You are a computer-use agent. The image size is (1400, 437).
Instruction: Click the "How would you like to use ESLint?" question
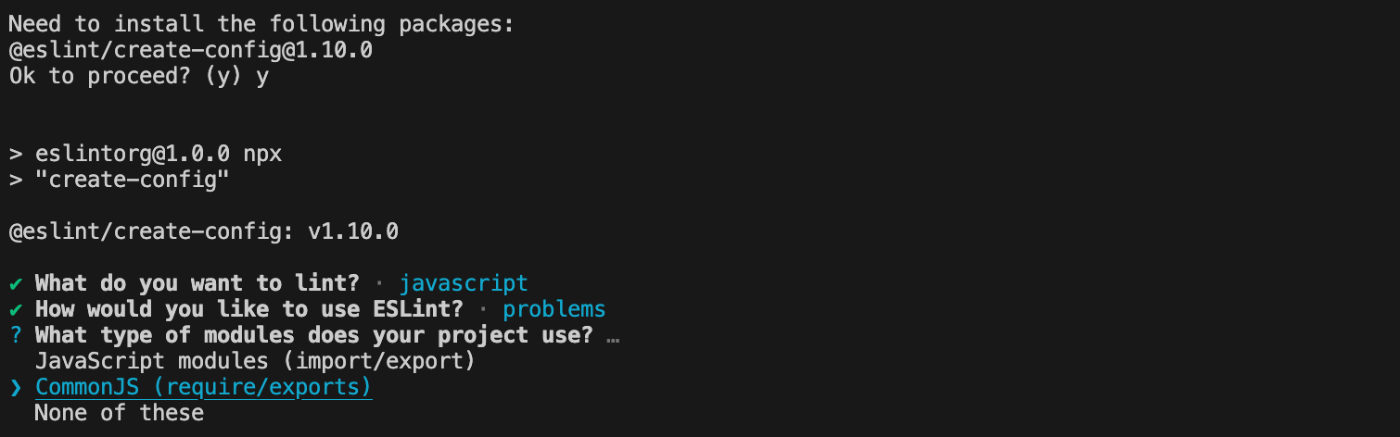coord(249,310)
